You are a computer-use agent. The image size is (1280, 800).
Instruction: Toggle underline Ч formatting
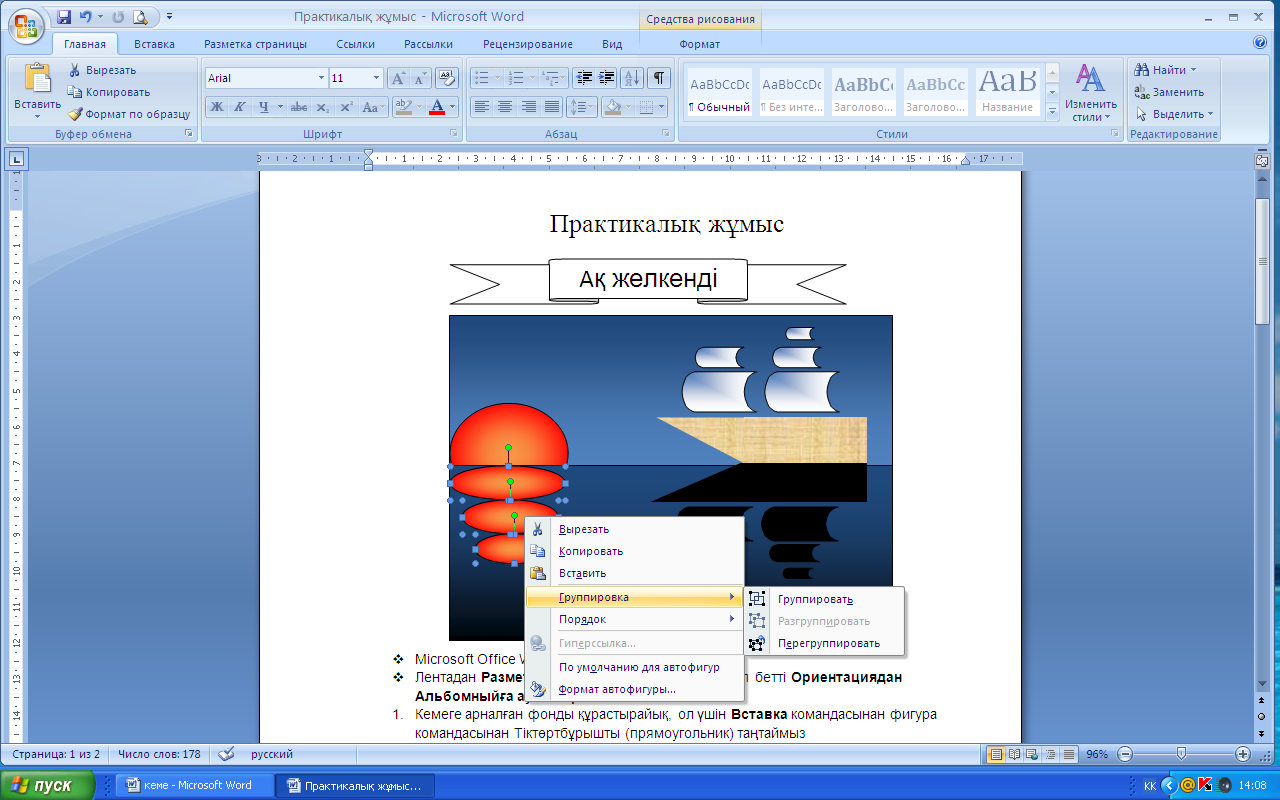tap(264, 107)
